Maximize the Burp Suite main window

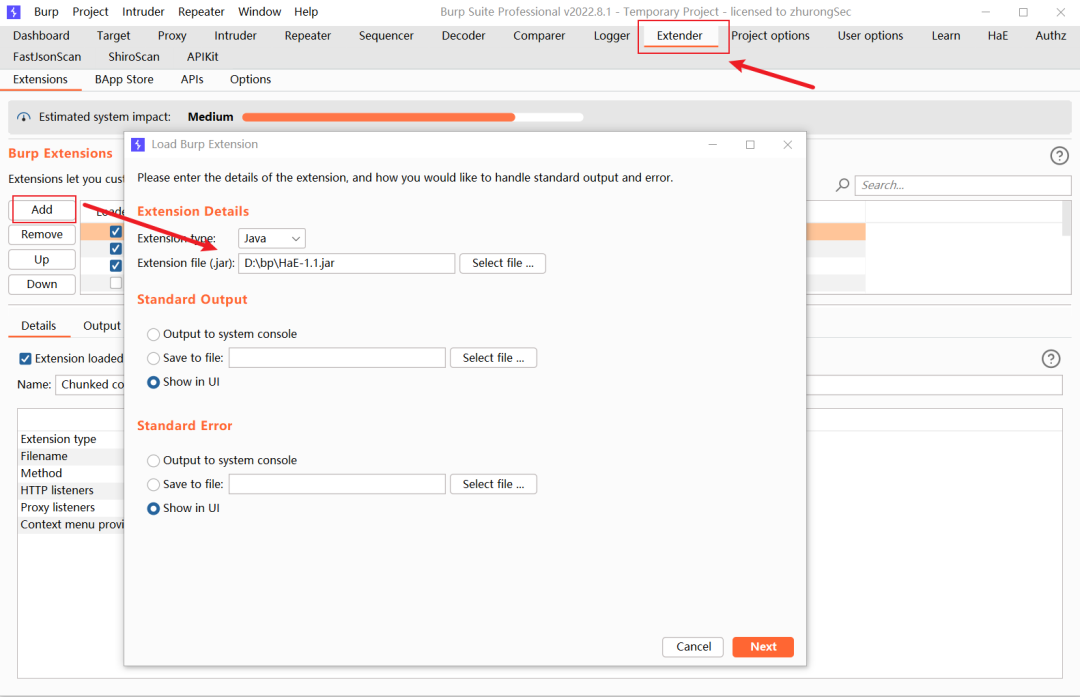coord(1024,12)
